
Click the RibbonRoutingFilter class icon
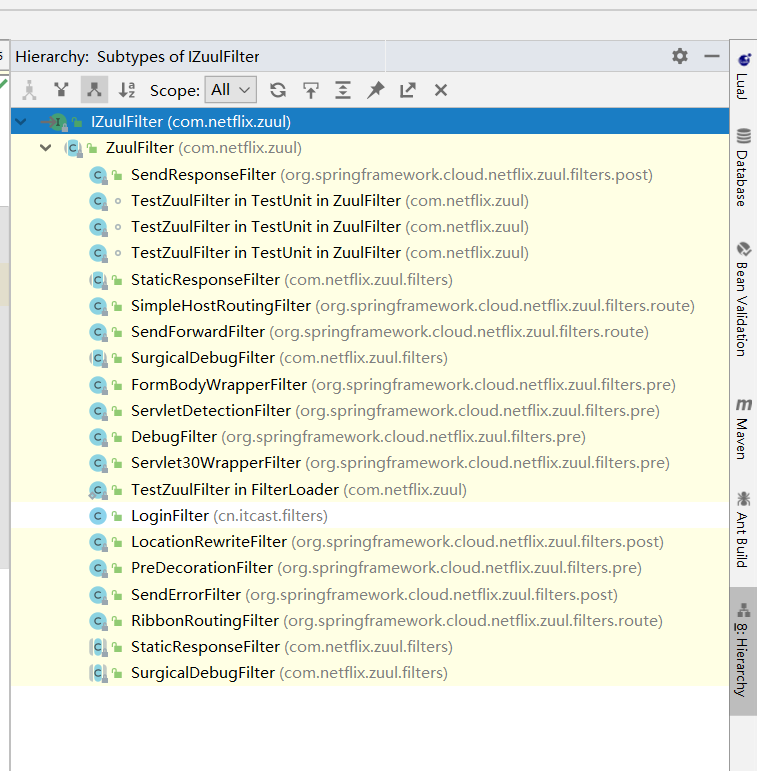click(98, 621)
